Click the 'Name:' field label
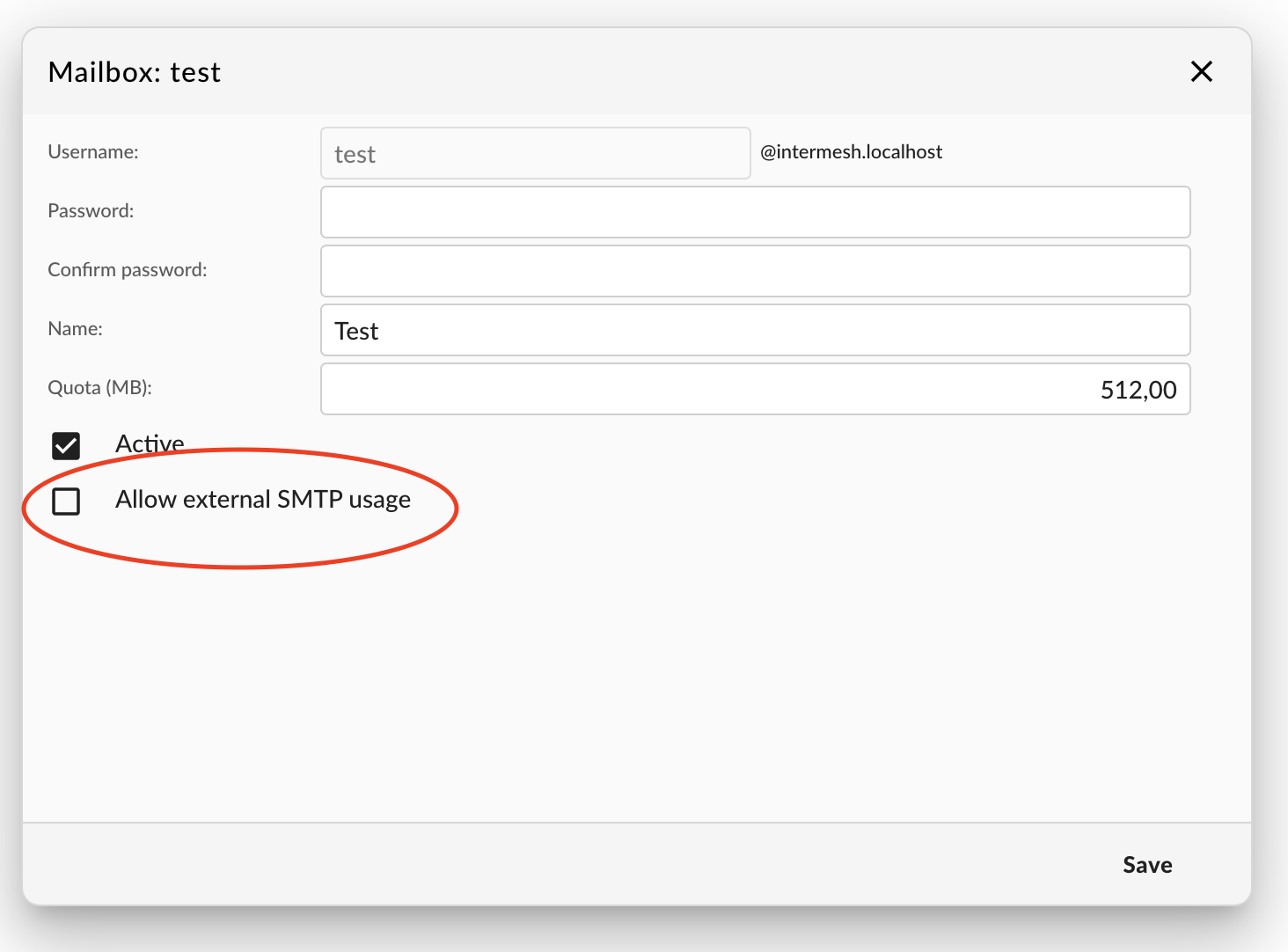 pos(75,329)
